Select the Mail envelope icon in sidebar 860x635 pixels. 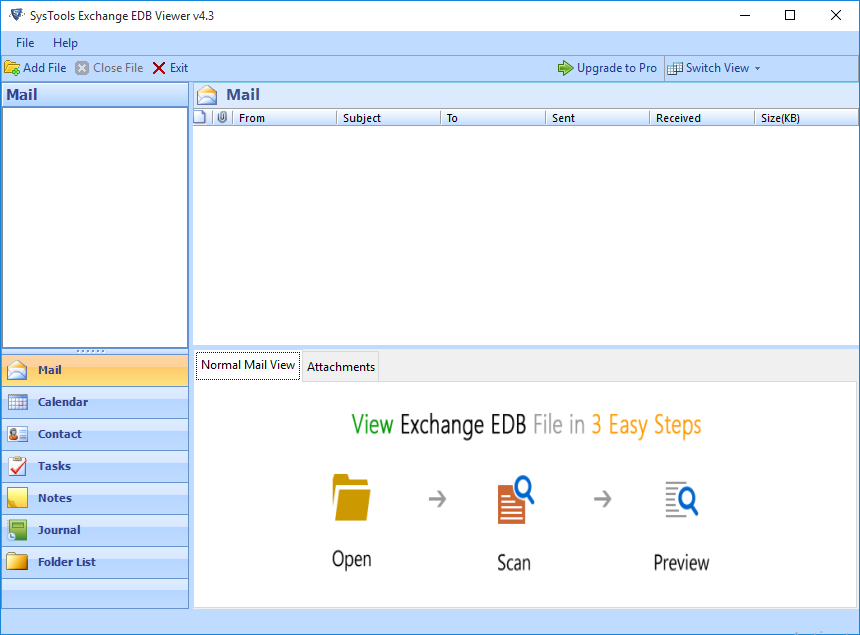click(x=17, y=370)
